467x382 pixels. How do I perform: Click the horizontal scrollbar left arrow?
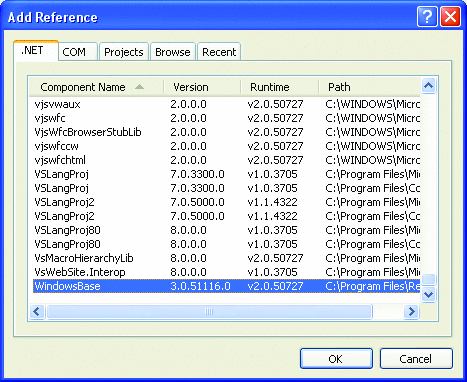pos(37,312)
